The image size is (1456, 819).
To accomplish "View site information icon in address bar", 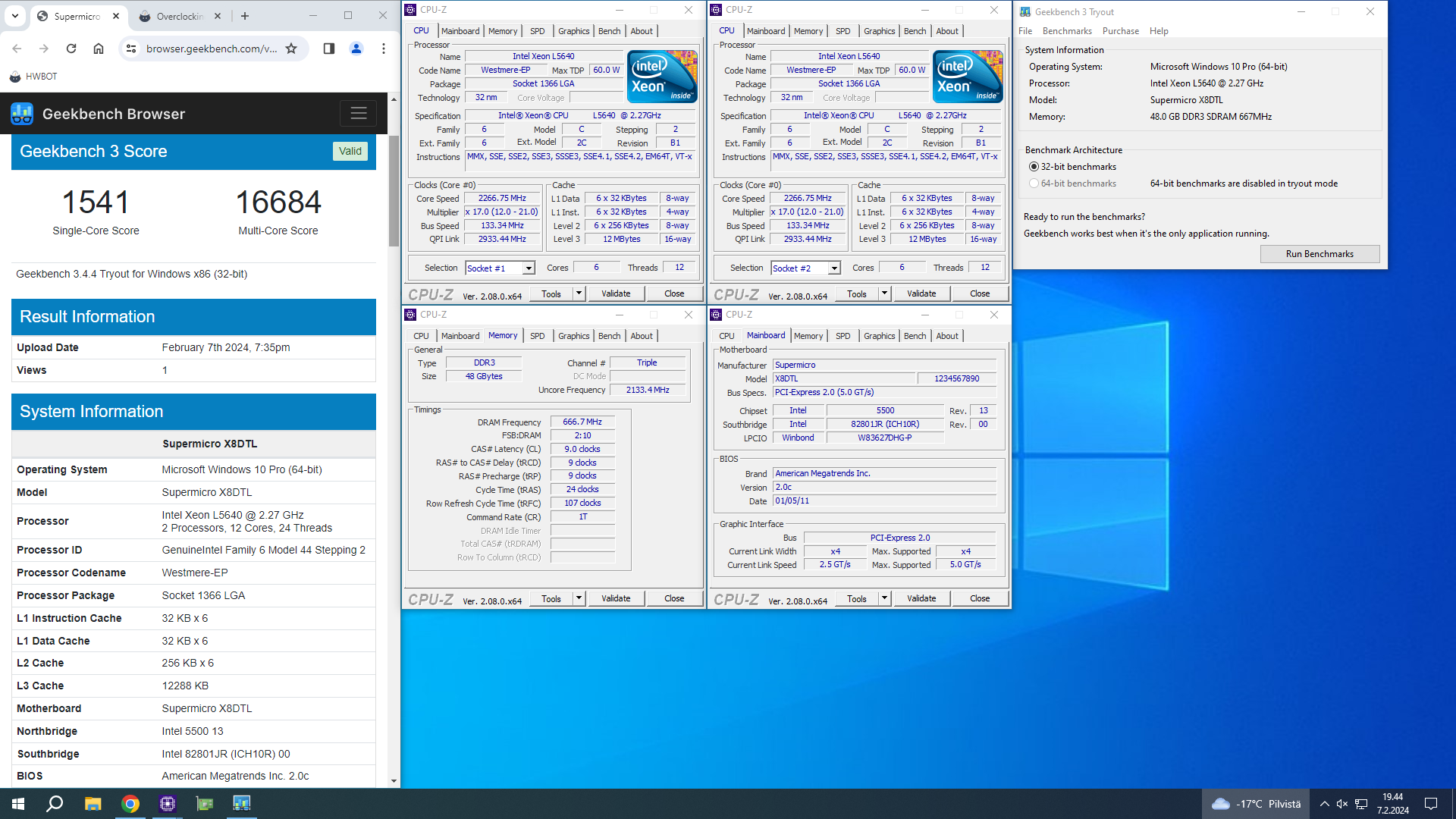I will point(131,49).
